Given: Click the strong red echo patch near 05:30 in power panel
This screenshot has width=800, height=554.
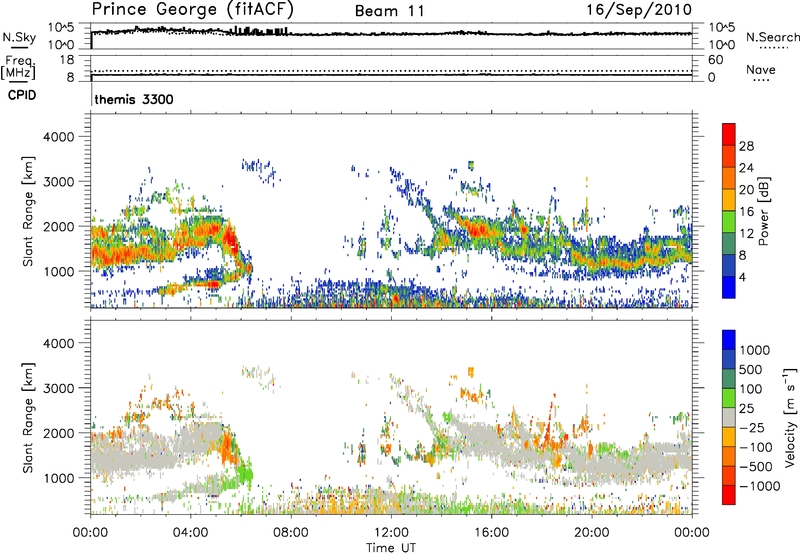Looking at the screenshot, I should [x=230, y=237].
